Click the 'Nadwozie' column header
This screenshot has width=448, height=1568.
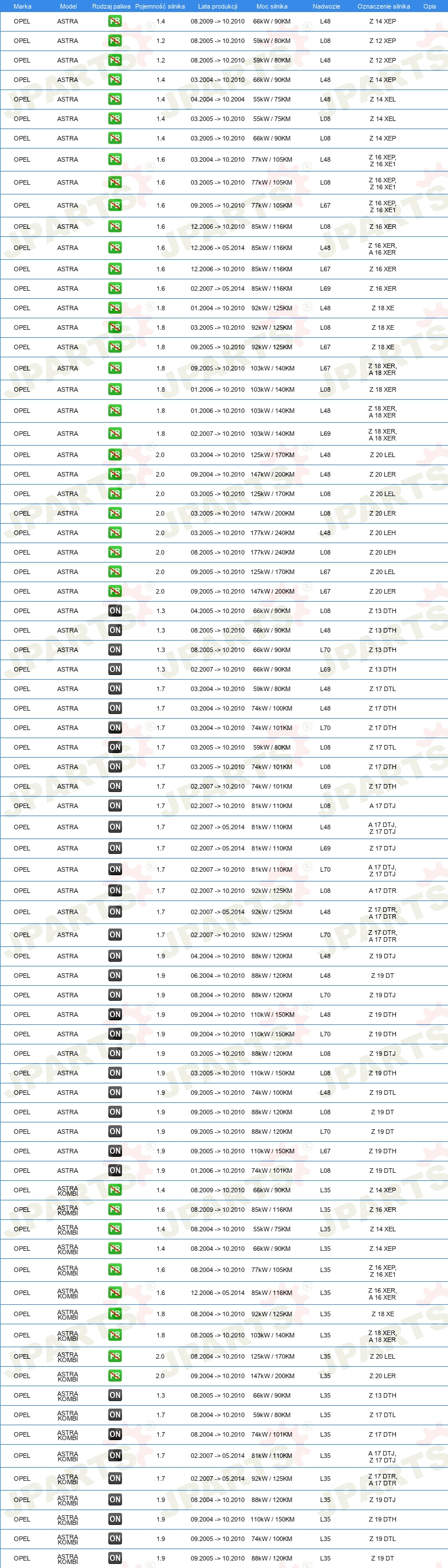coord(327,6)
